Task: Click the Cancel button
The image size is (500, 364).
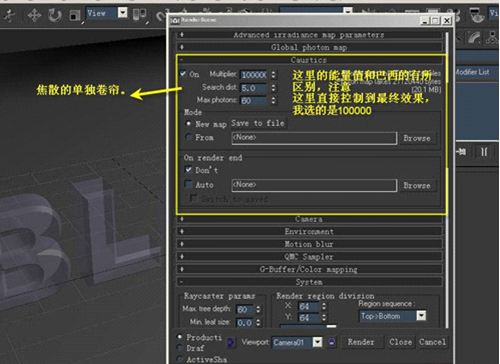Action: pyautogui.click(x=432, y=342)
